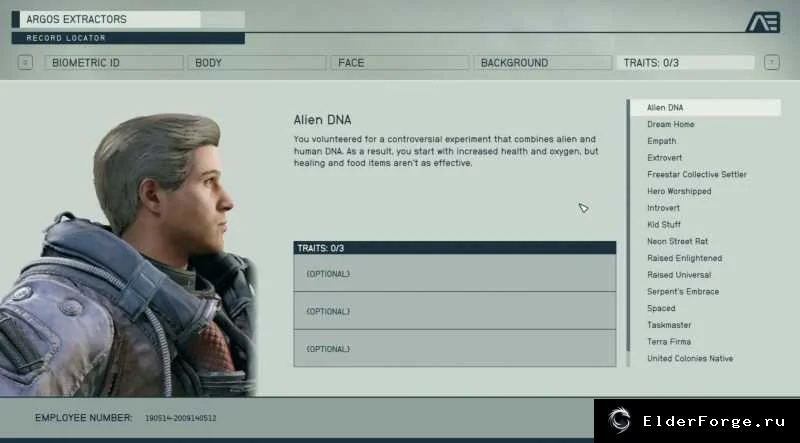
Task: Click the trait list scrollbar
Action: [628, 233]
